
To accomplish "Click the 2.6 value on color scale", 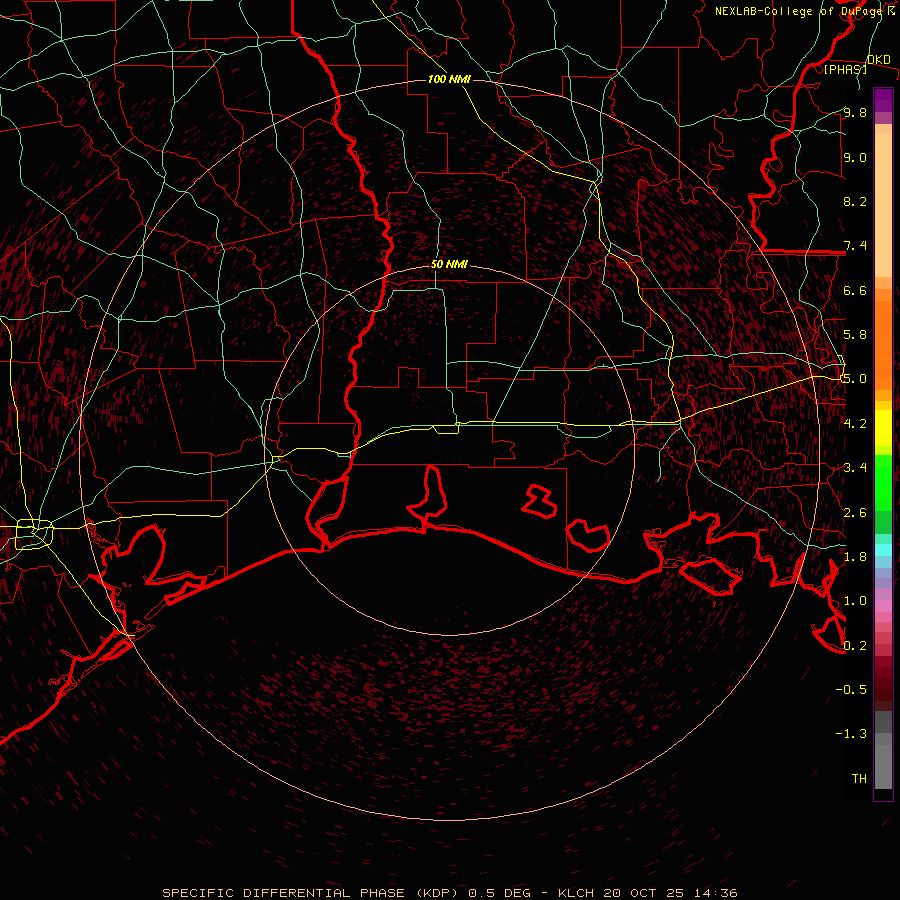I will (855, 513).
